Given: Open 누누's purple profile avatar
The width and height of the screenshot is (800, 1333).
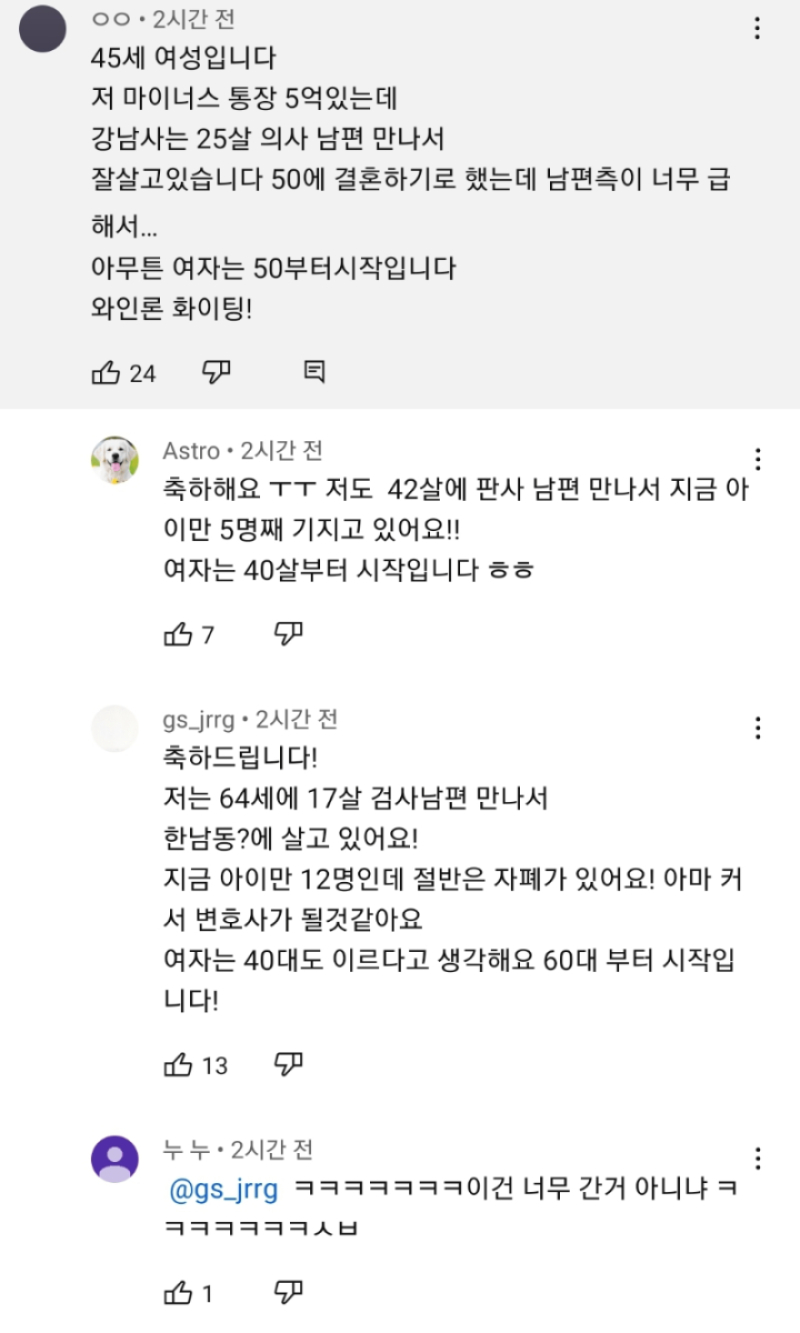Looking at the screenshot, I should (x=115, y=1159).
